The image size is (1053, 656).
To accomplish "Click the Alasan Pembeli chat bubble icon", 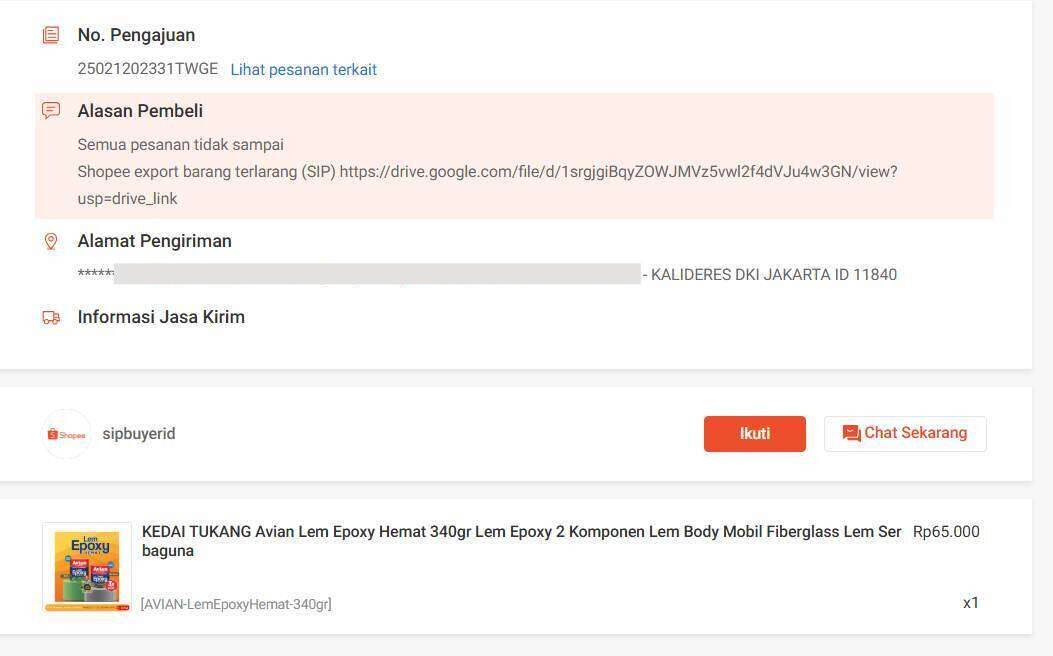I will (x=51, y=111).
